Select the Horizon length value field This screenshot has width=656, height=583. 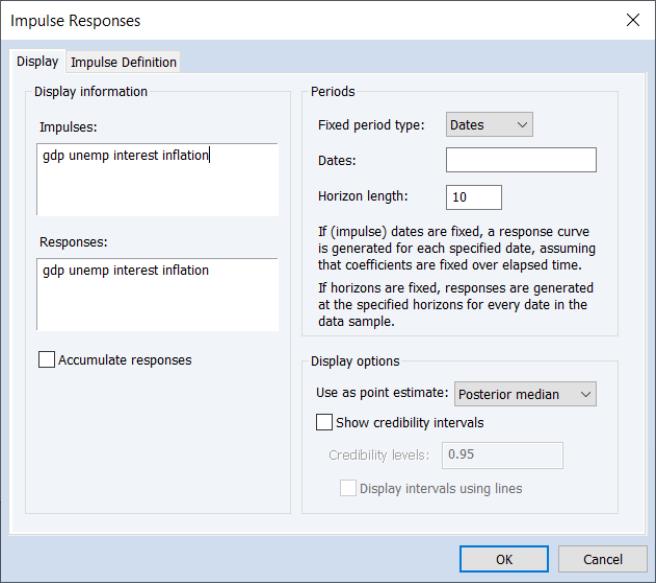click(x=474, y=197)
